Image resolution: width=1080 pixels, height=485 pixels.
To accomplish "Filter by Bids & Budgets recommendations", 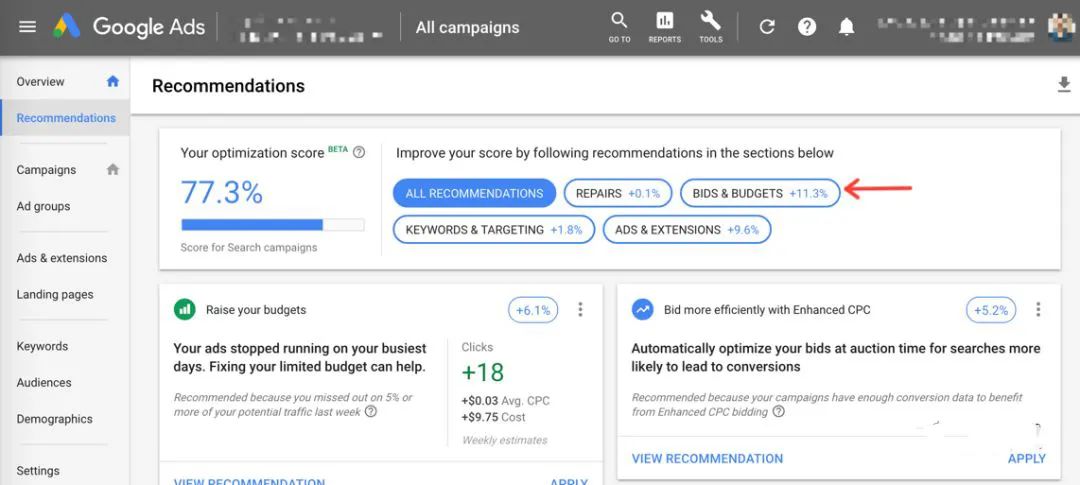I will click(759, 193).
